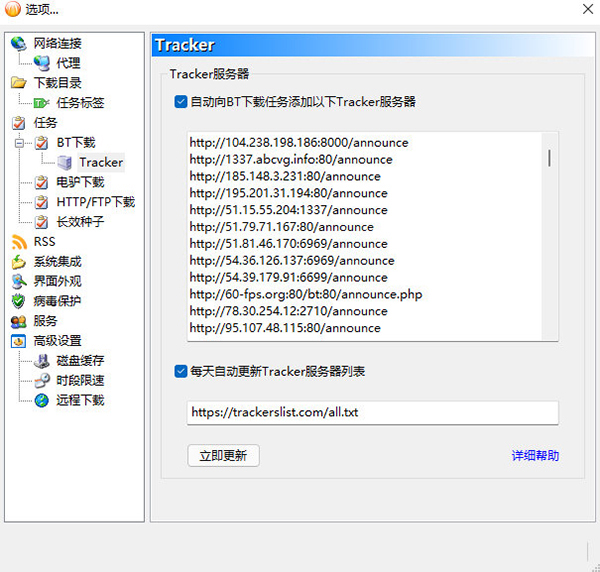Open the HTTP/FTP下载 settings page
Viewport: 600px width, 572px height.
click(x=95, y=202)
